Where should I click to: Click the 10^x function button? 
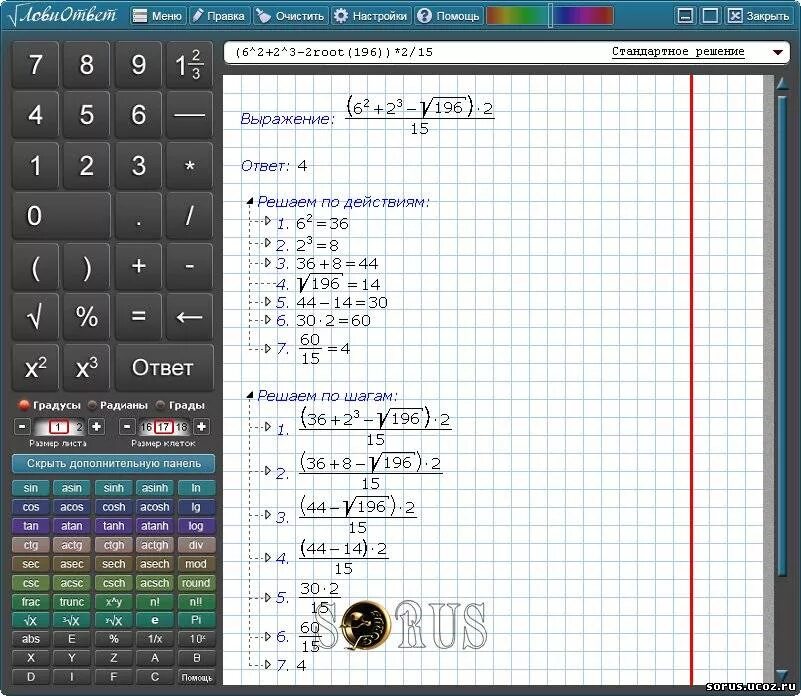tap(196, 639)
